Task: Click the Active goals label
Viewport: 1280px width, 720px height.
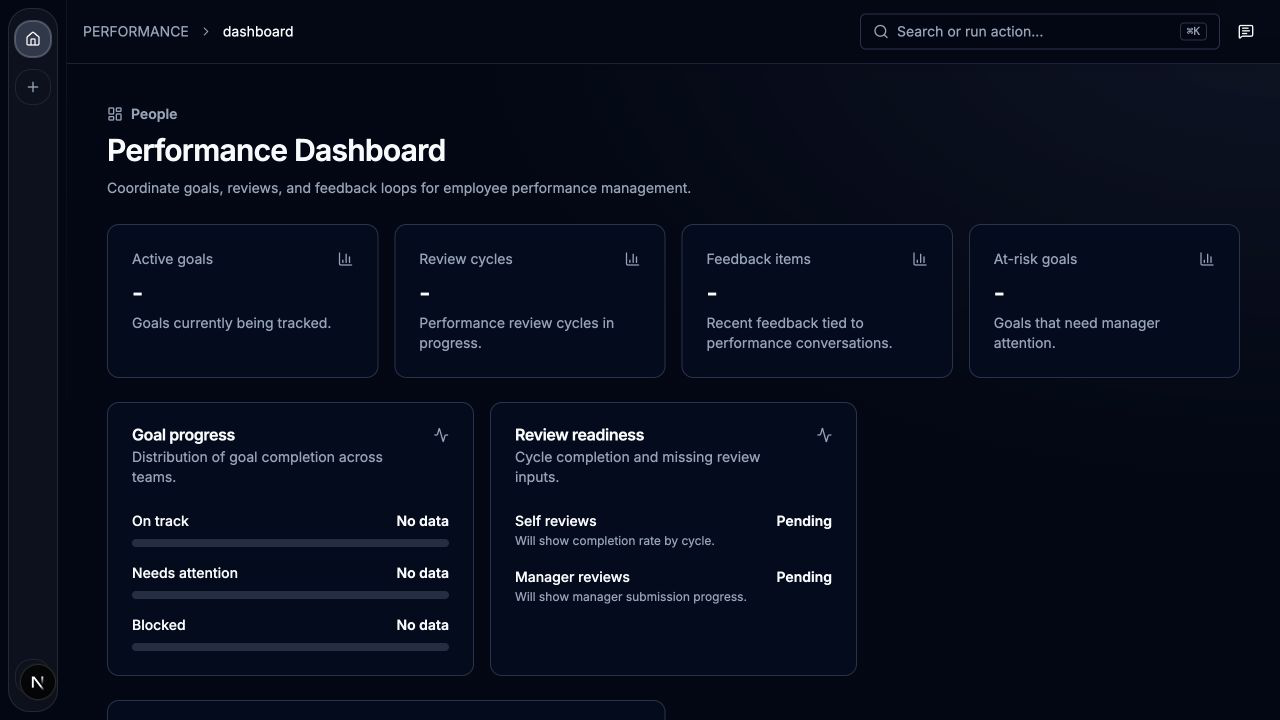Action: [x=172, y=259]
